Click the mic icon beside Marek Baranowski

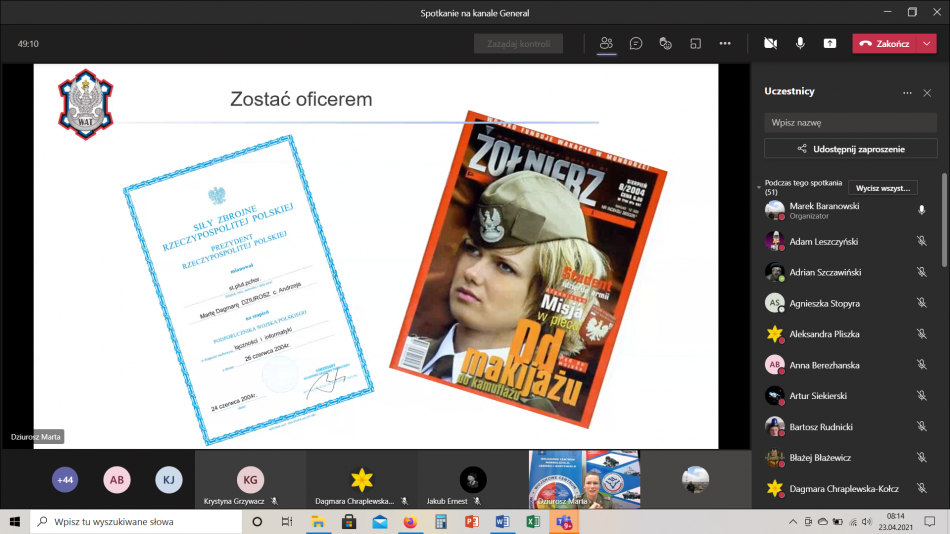point(922,210)
